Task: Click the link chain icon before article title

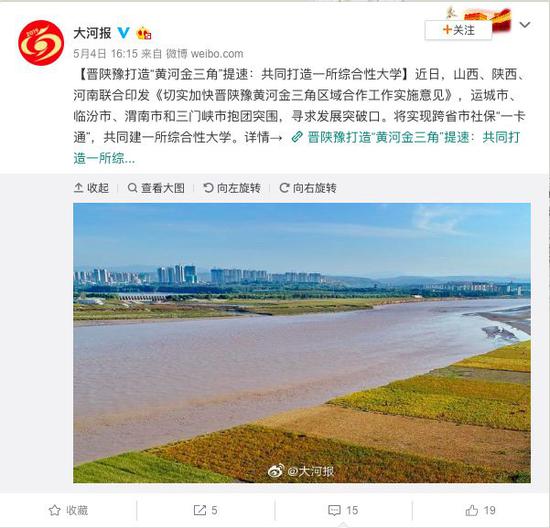Action: tap(297, 137)
